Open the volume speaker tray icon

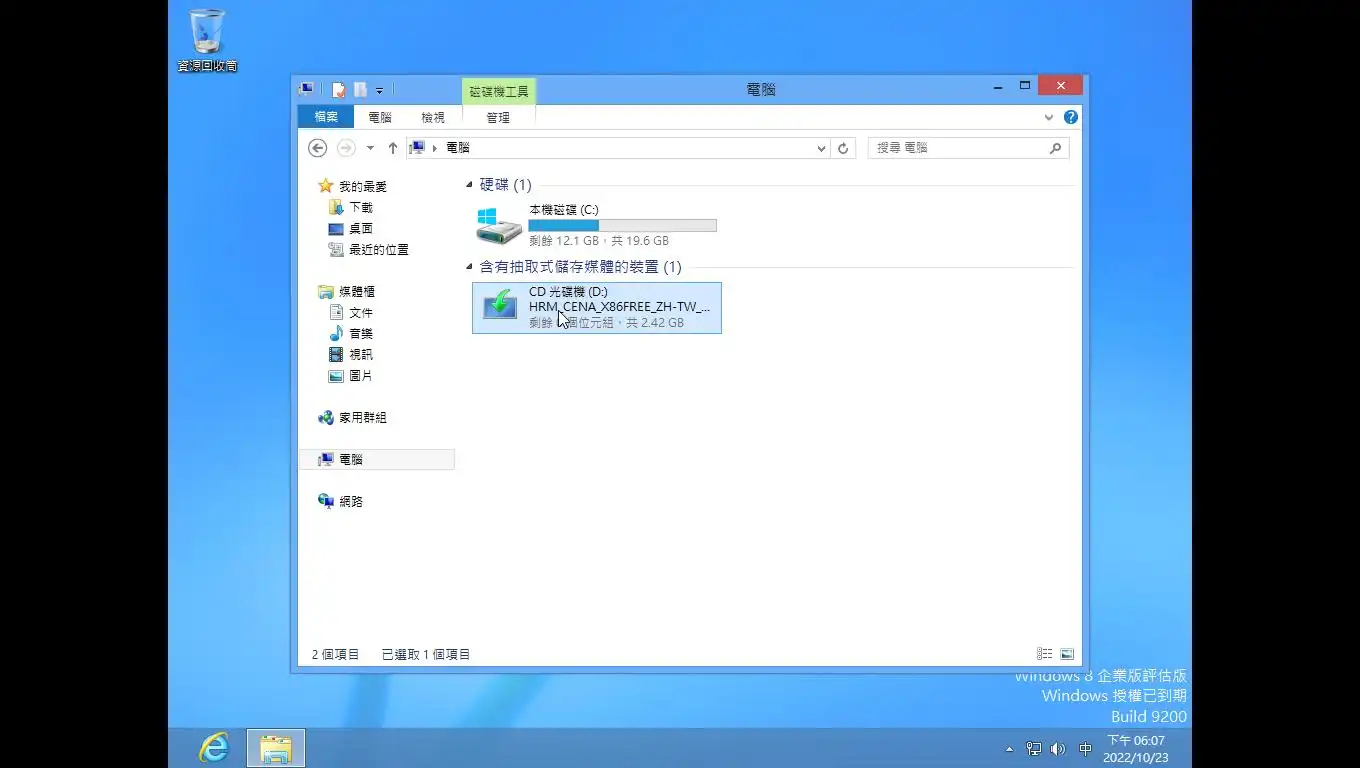pyautogui.click(x=1059, y=748)
